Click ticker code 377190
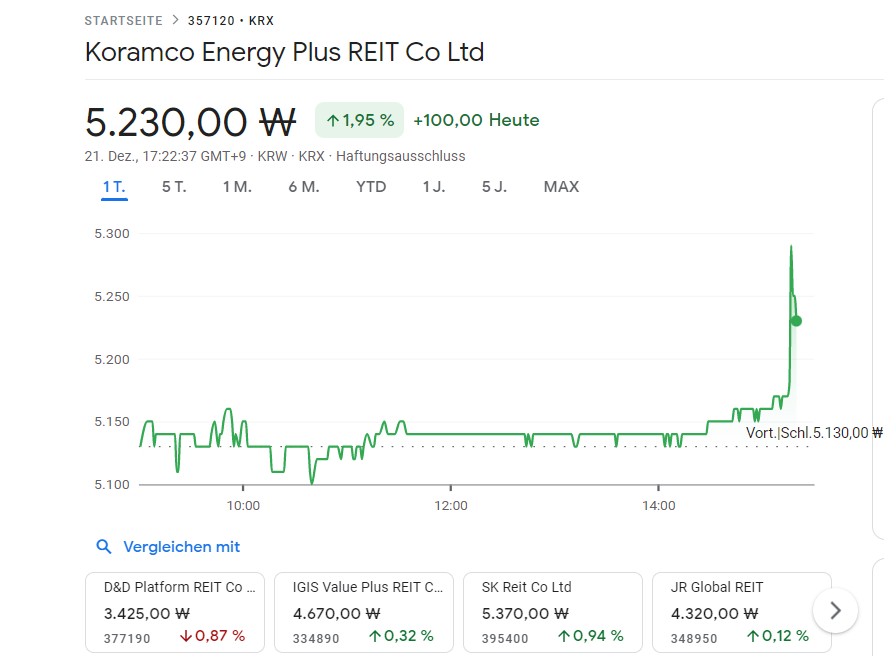The height and width of the screenshot is (656, 884). pos(127,639)
